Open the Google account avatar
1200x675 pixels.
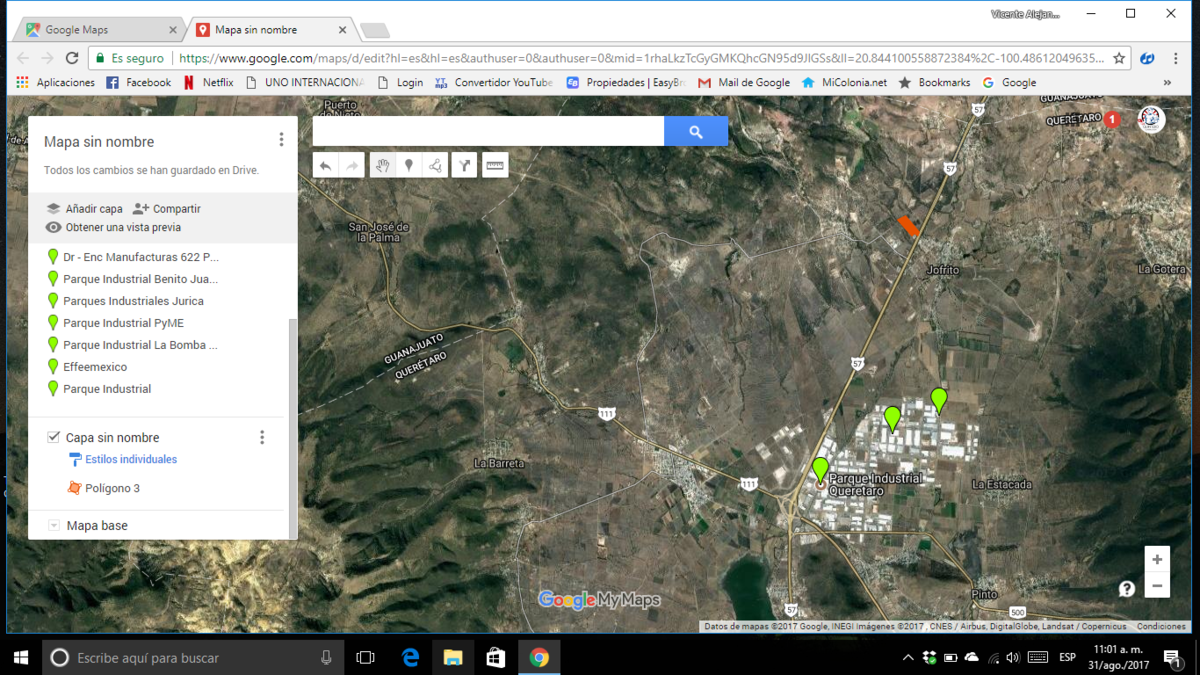click(x=1152, y=119)
